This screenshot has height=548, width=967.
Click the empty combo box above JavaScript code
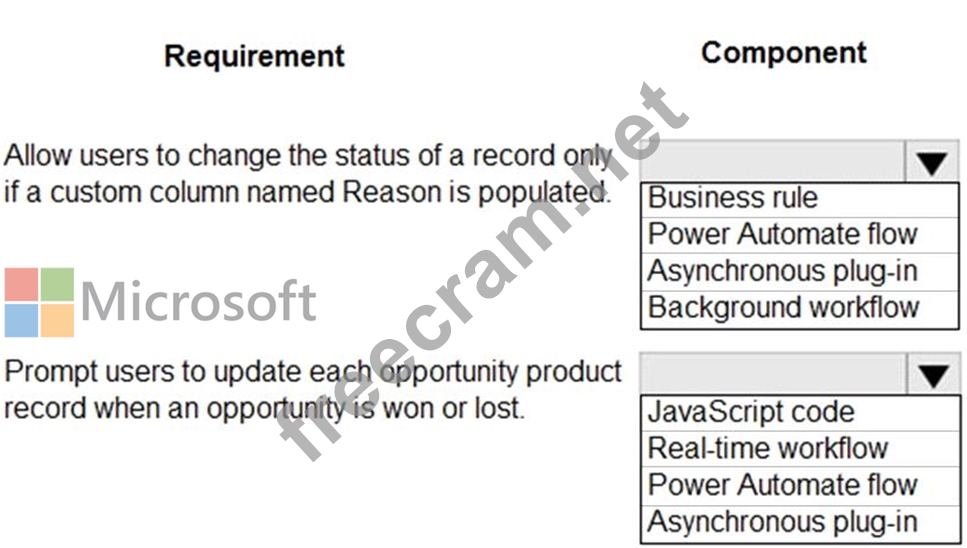[773, 374]
